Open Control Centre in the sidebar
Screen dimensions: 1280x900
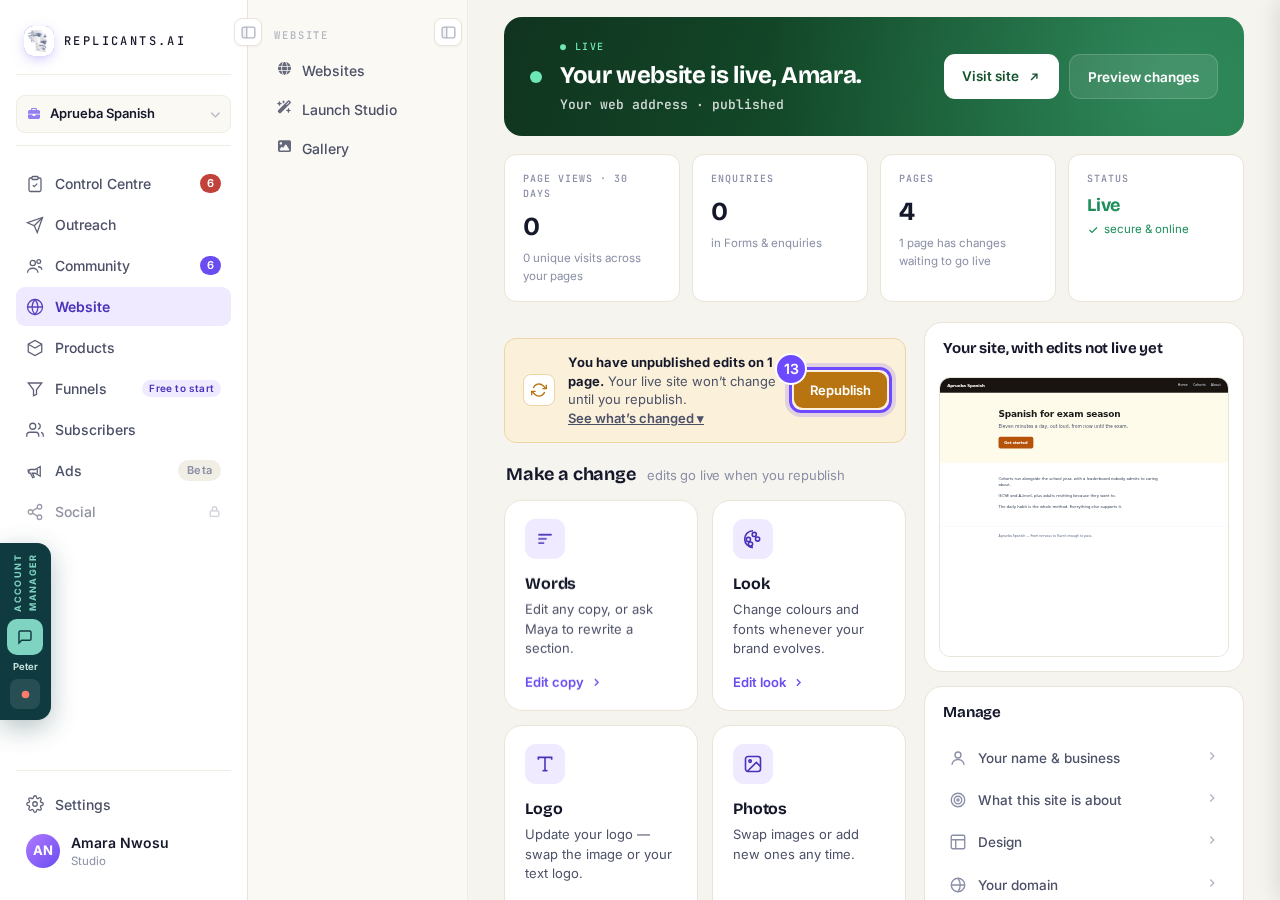(x=123, y=184)
